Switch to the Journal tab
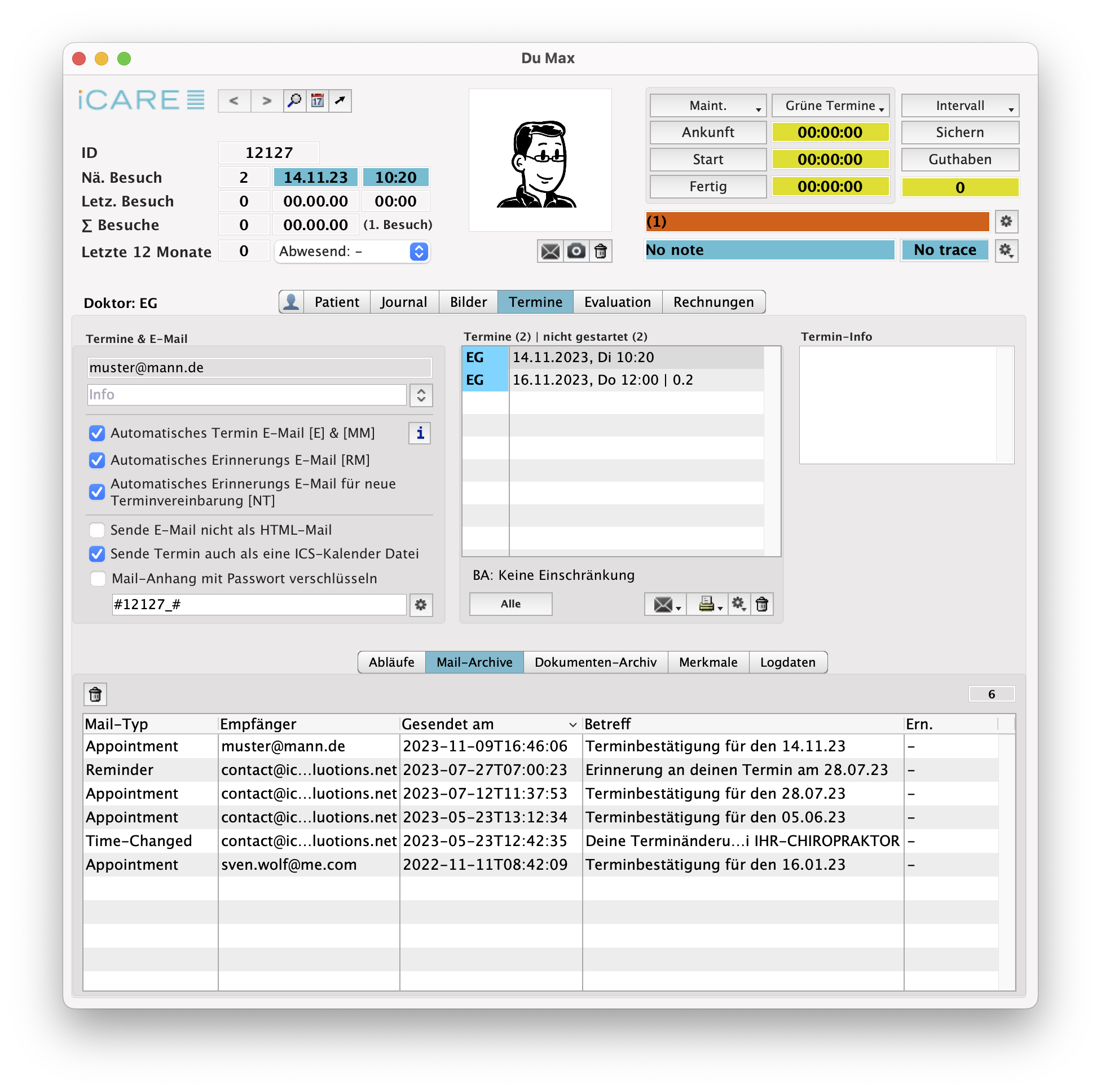1101x1092 pixels. click(x=403, y=302)
